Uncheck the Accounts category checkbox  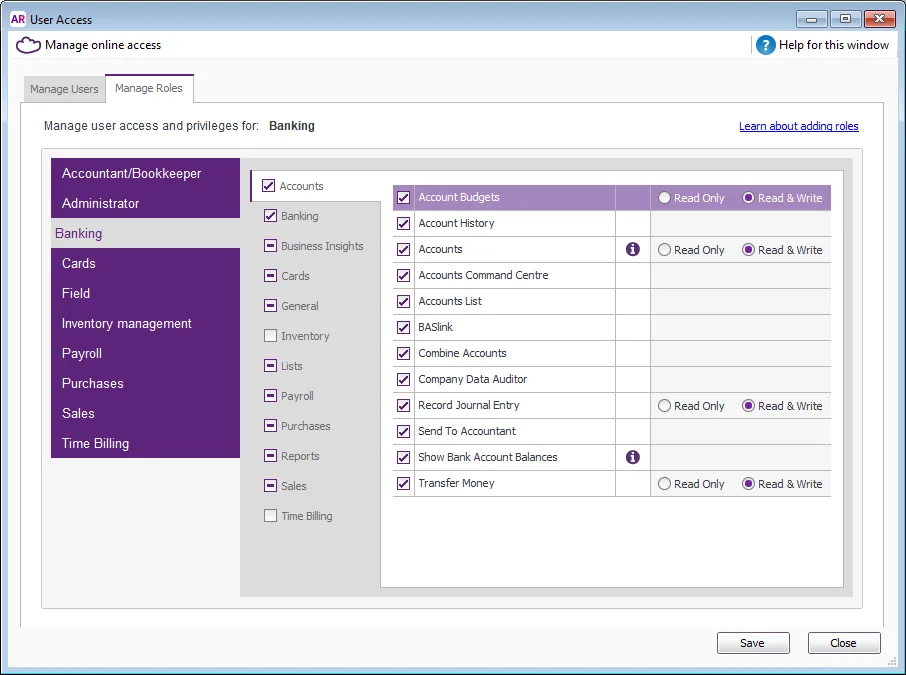point(268,186)
